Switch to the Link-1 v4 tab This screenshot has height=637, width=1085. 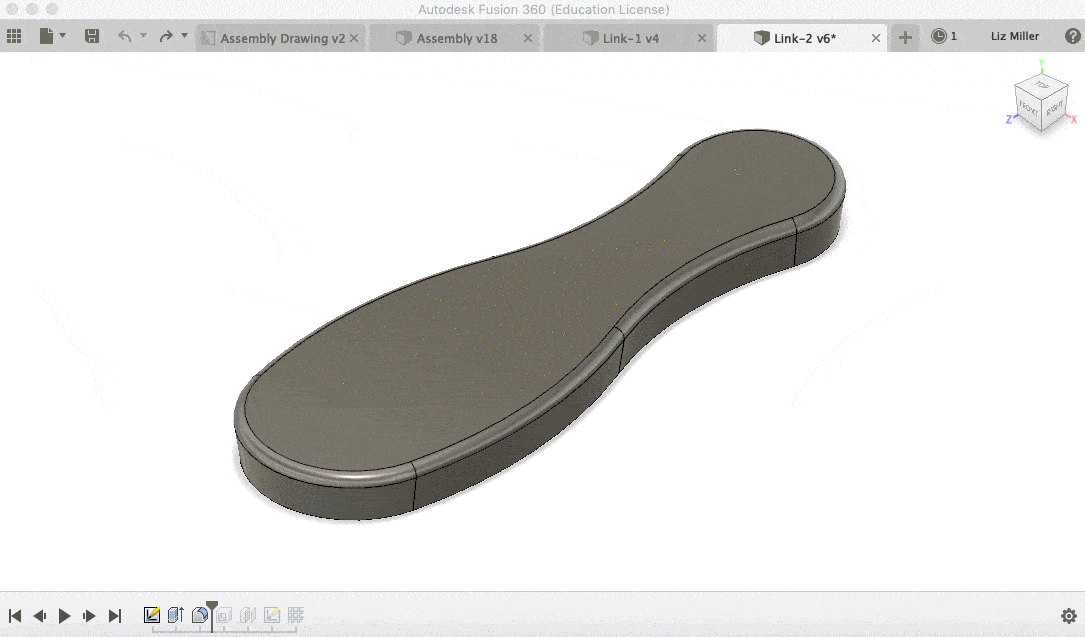[630, 37]
